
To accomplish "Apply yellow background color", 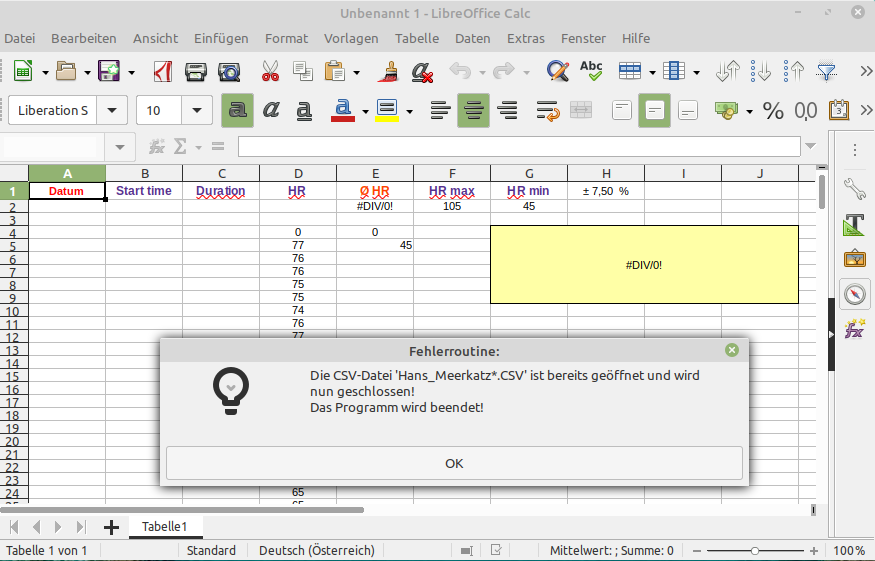I will (x=387, y=110).
